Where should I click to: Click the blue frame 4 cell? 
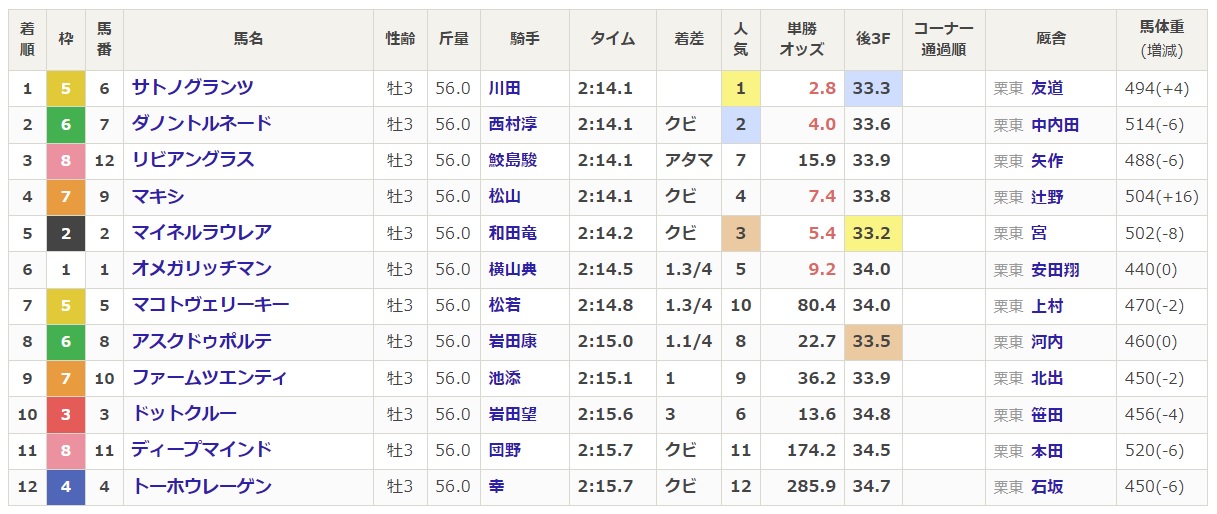click(66, 487)
